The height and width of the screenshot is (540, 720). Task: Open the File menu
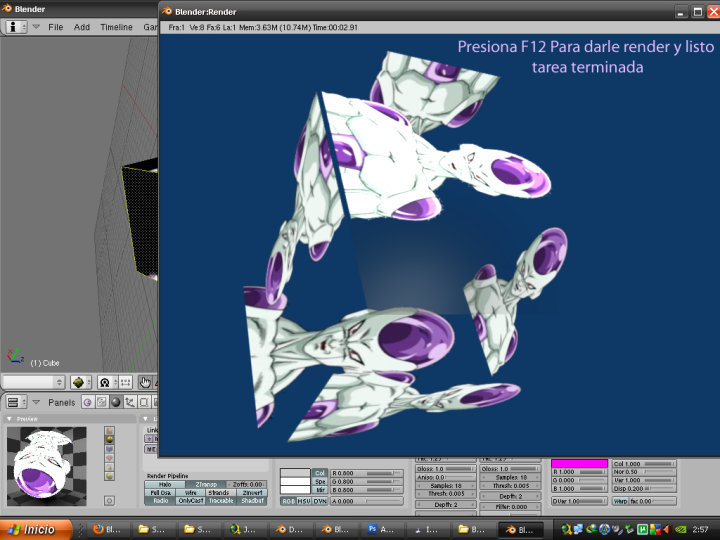tap(56, 27)
